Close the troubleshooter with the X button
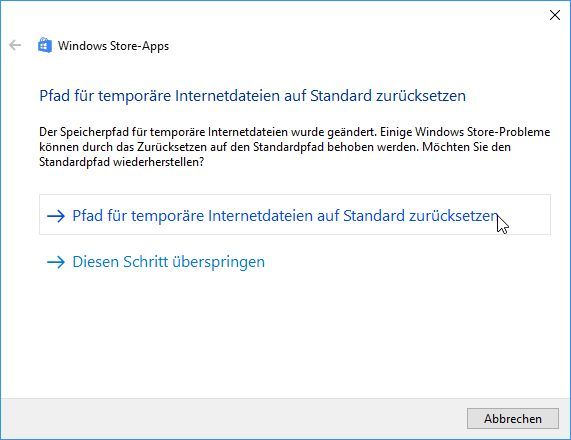 [x=555, y=15]
